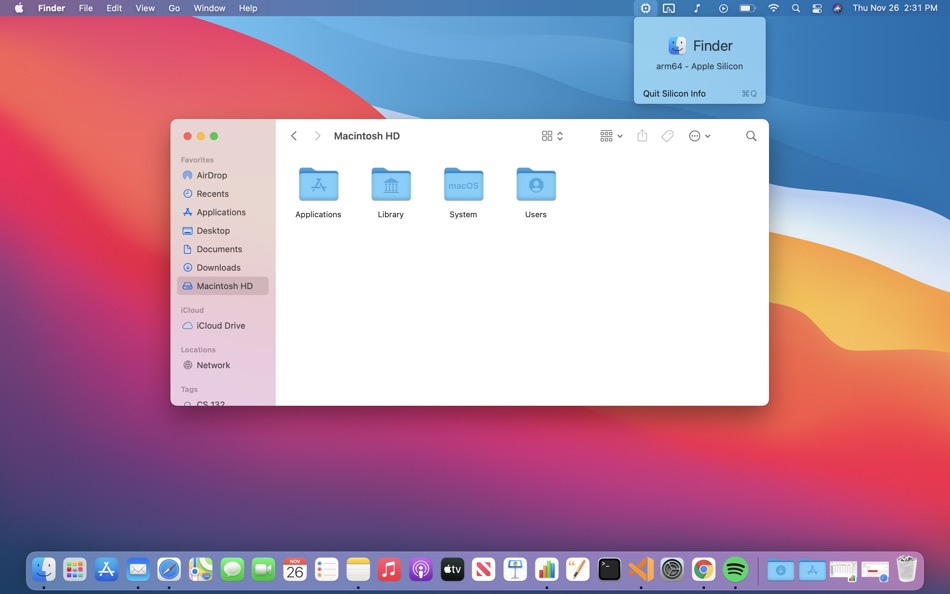Open the System folder icon
Viewport: 950px width, 594px height.
pos(463,184)
